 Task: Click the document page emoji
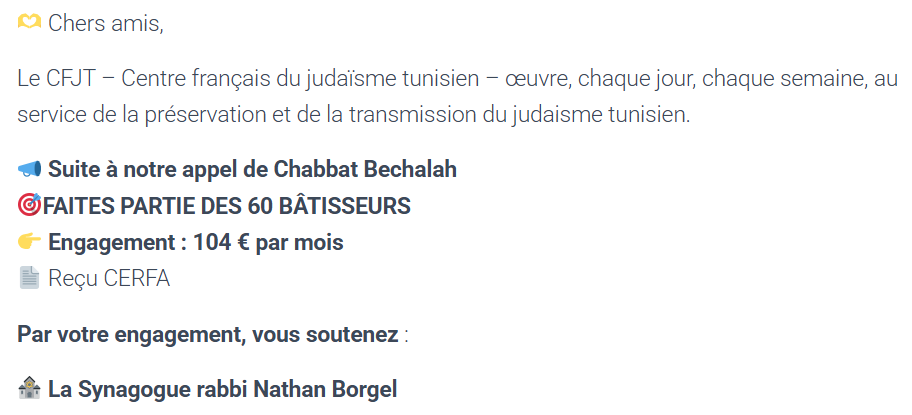click(30, 278)
